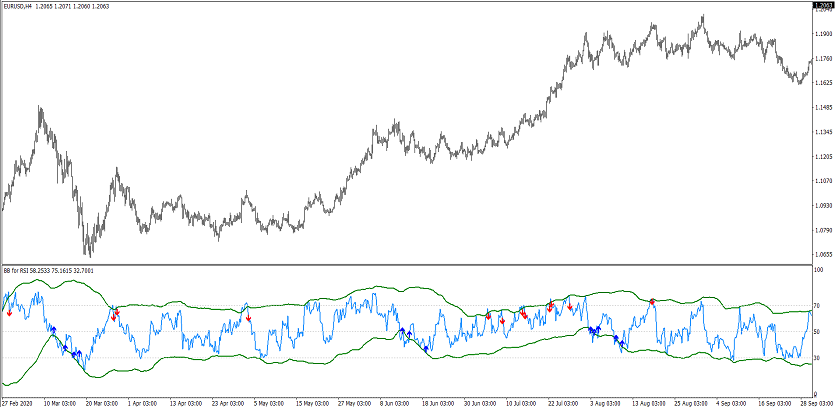
Task: Click the red arrow near 30 Jun
Action: [x=488, y=316]
